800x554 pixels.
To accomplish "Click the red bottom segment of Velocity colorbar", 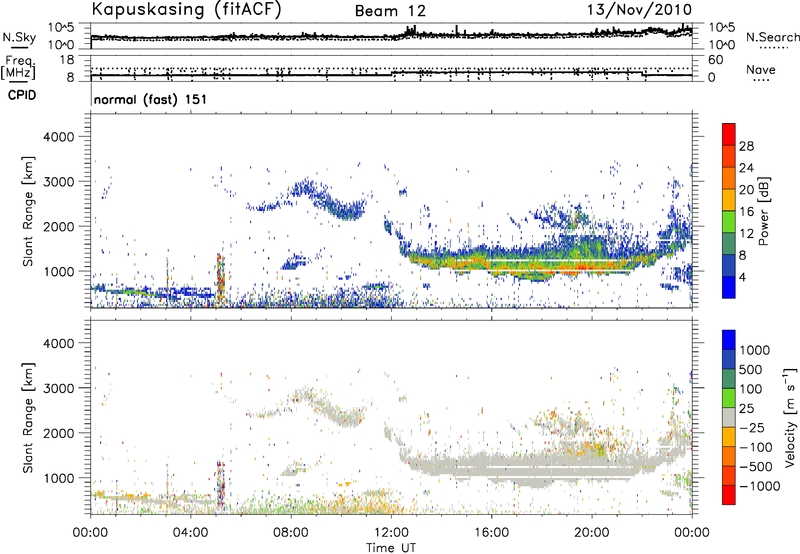I will (x=729, y=495).
